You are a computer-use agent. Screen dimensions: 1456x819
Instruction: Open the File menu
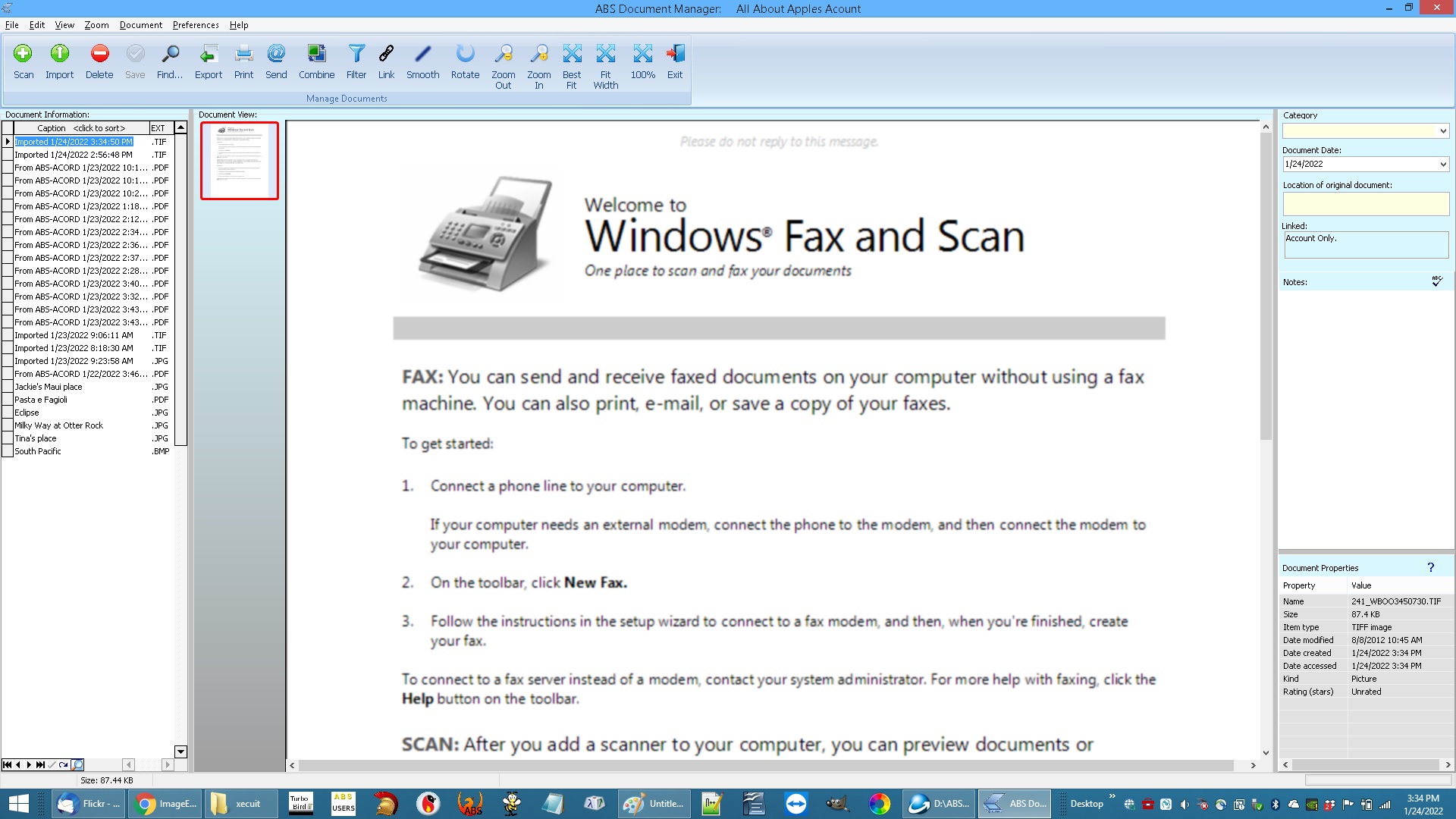click(x=12, y=25)
